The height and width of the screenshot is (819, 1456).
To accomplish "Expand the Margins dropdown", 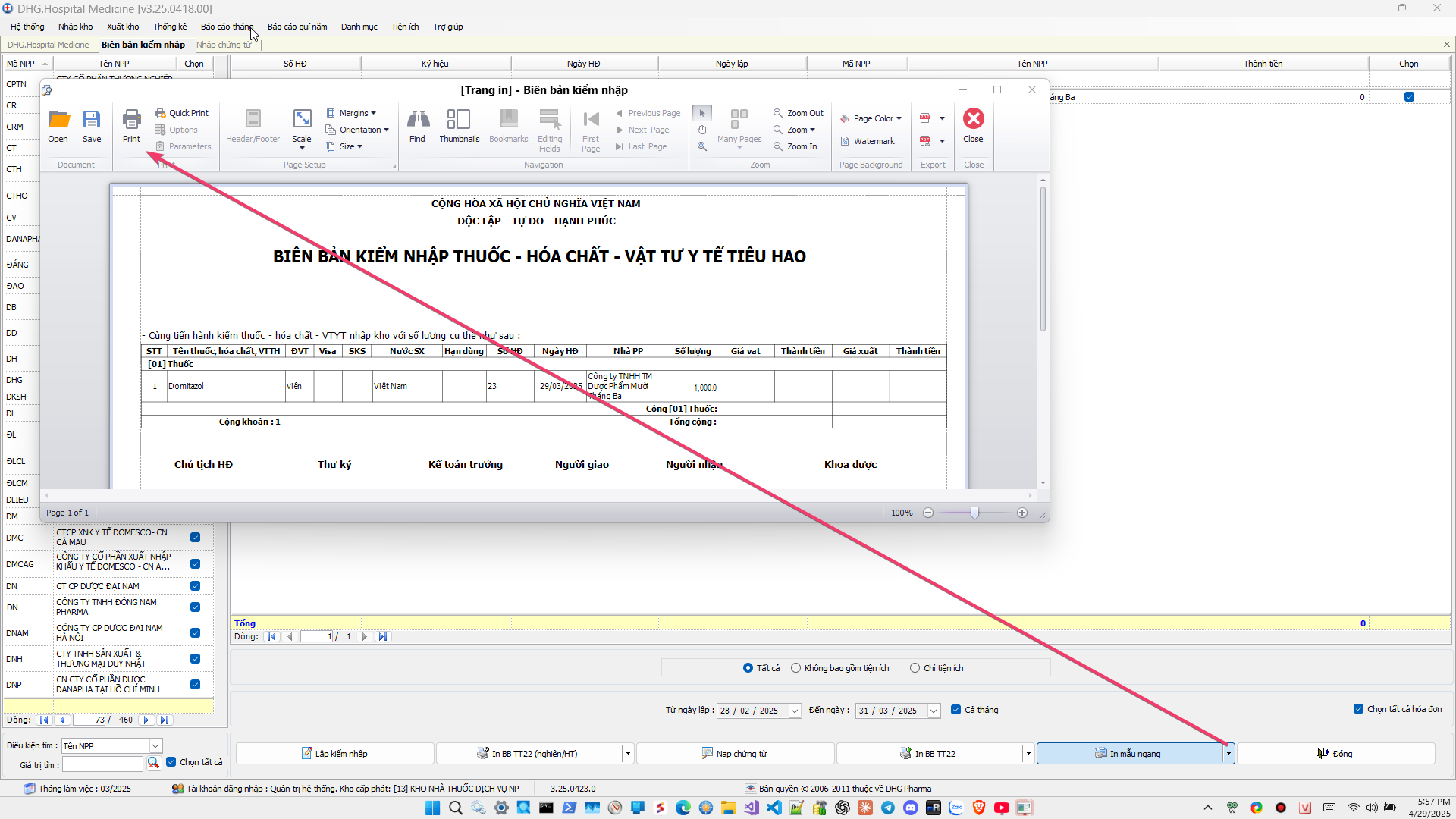I will click(353, 113).
